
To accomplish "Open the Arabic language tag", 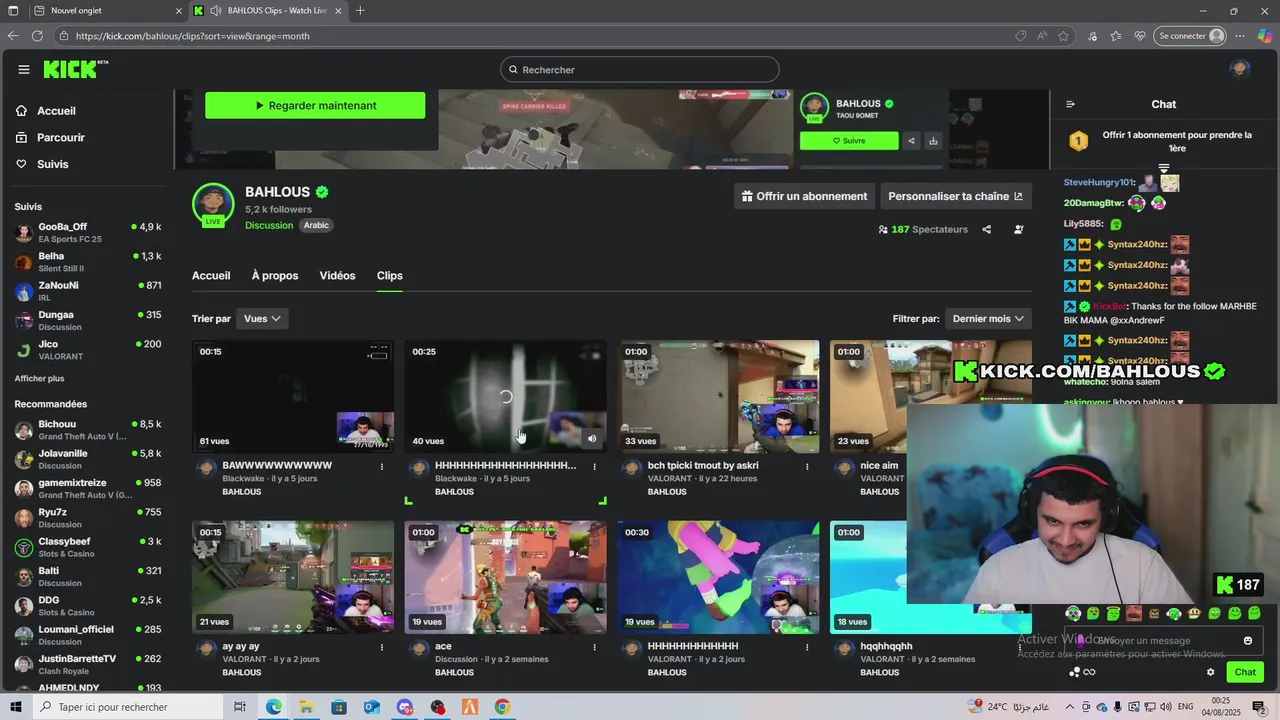I will (x=316, y=225).
